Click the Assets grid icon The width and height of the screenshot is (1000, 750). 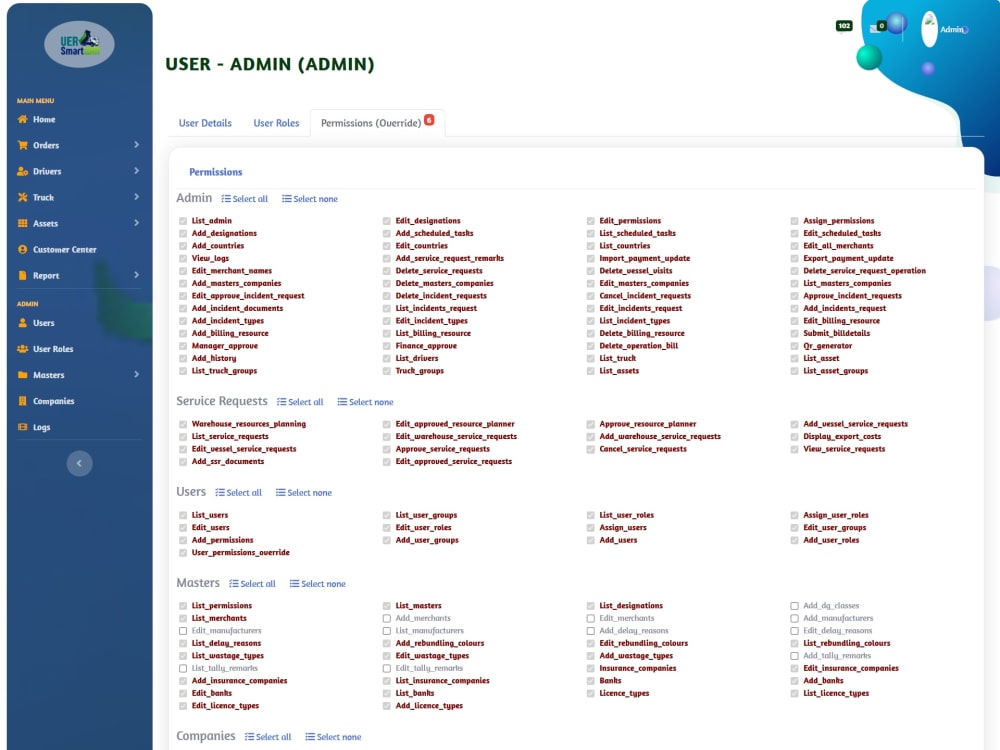pyautogui.click(x=23, y=223)
